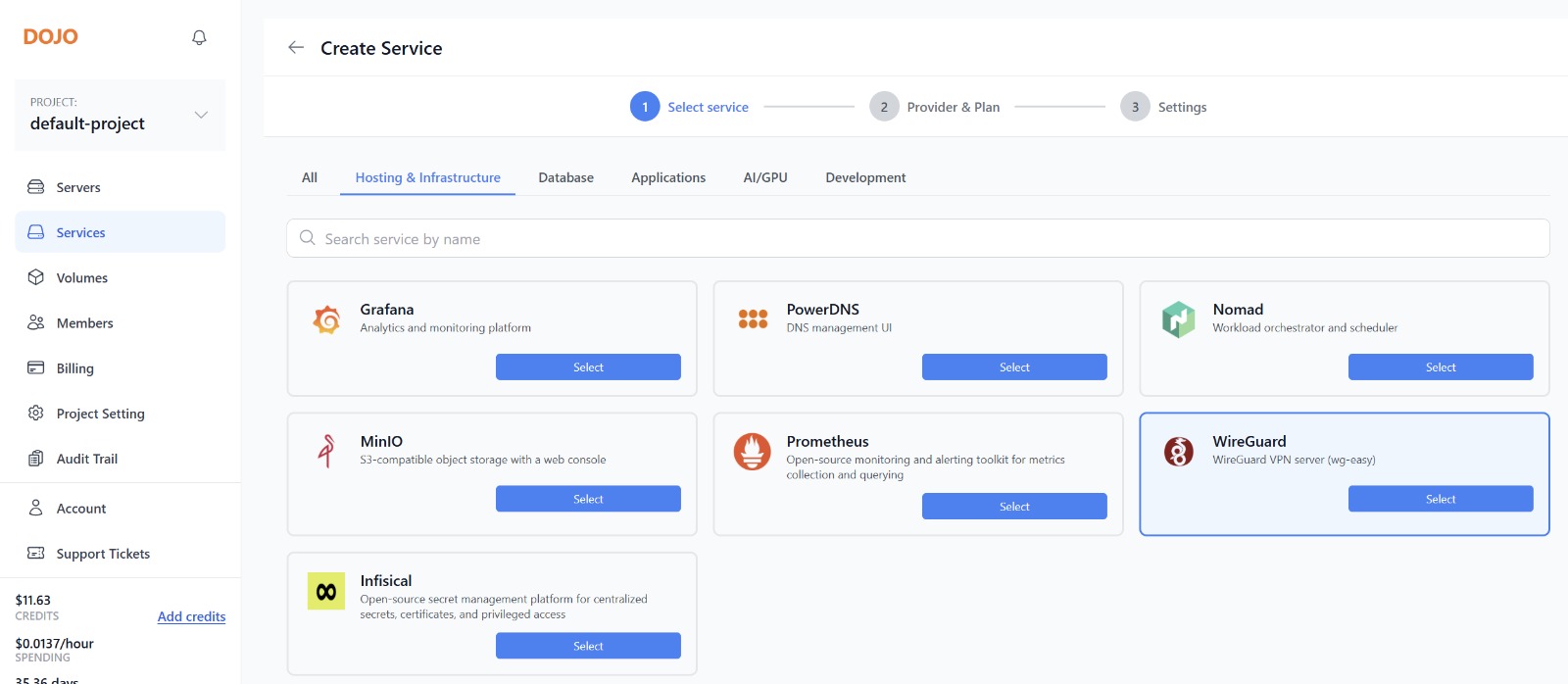
Task: Select the Prometheus service
Action: coord(1014,506)
